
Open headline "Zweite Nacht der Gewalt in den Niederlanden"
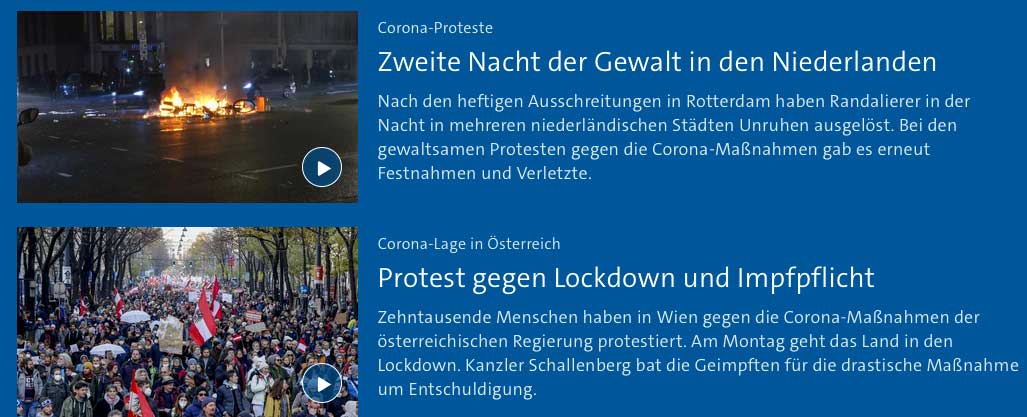[x=656, y=62]
